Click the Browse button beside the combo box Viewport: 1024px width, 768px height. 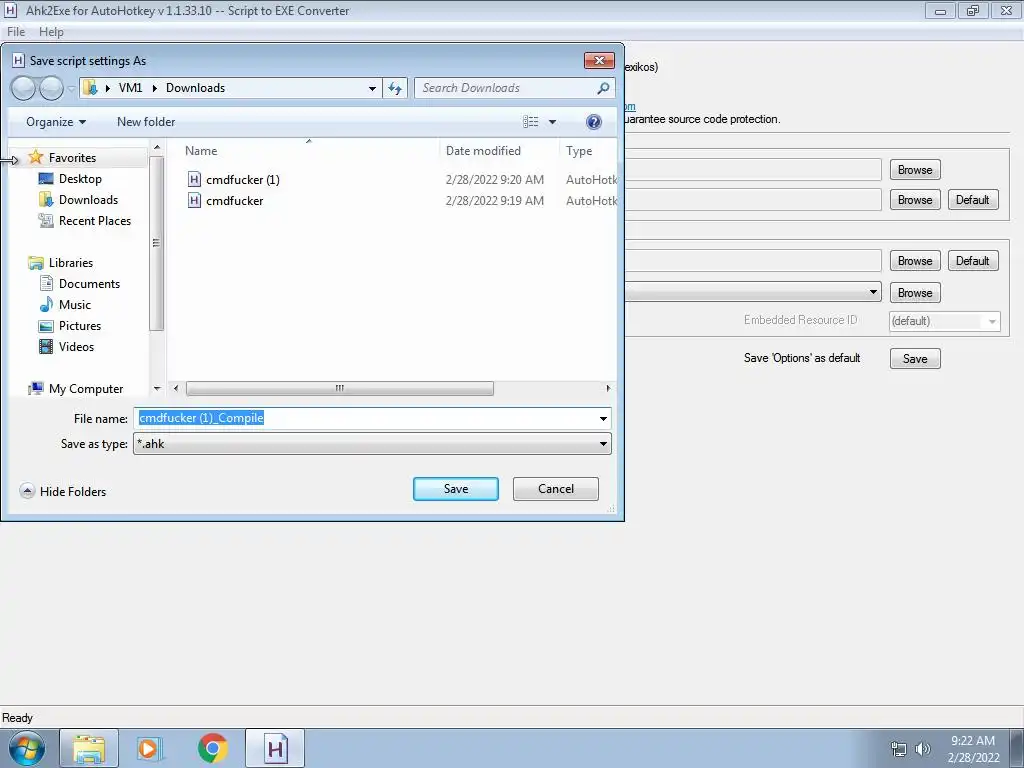(915, 293)
